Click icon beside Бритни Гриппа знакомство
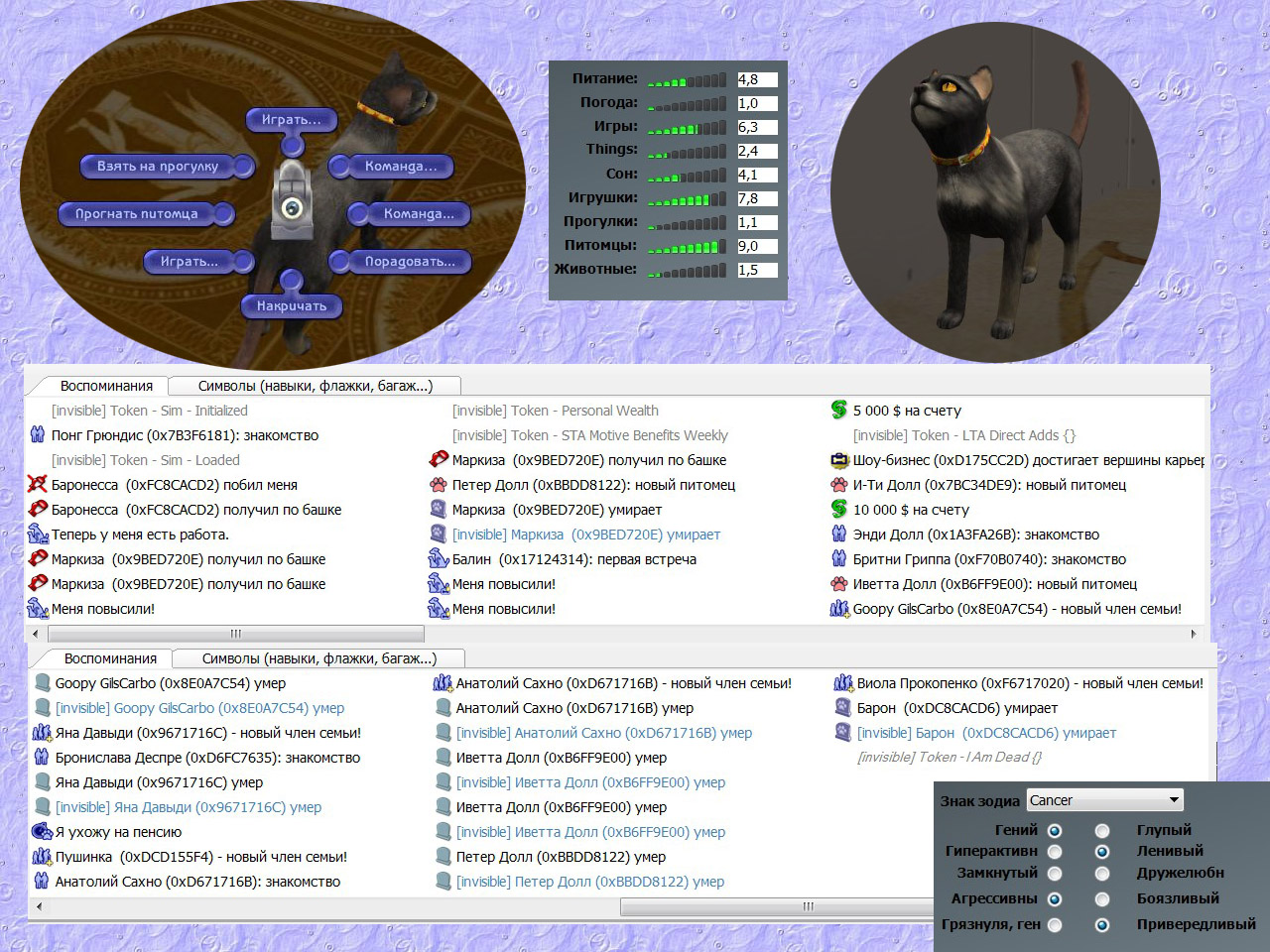 tap(839, 559)
